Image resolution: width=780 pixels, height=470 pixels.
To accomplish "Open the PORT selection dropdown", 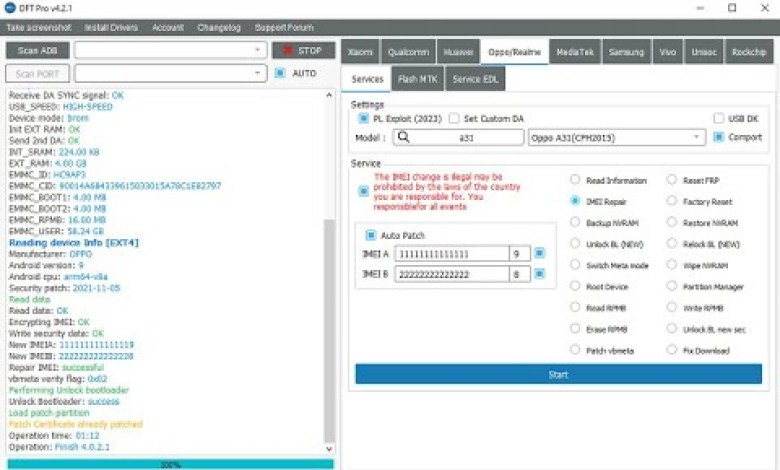I will tap(170, 73).
